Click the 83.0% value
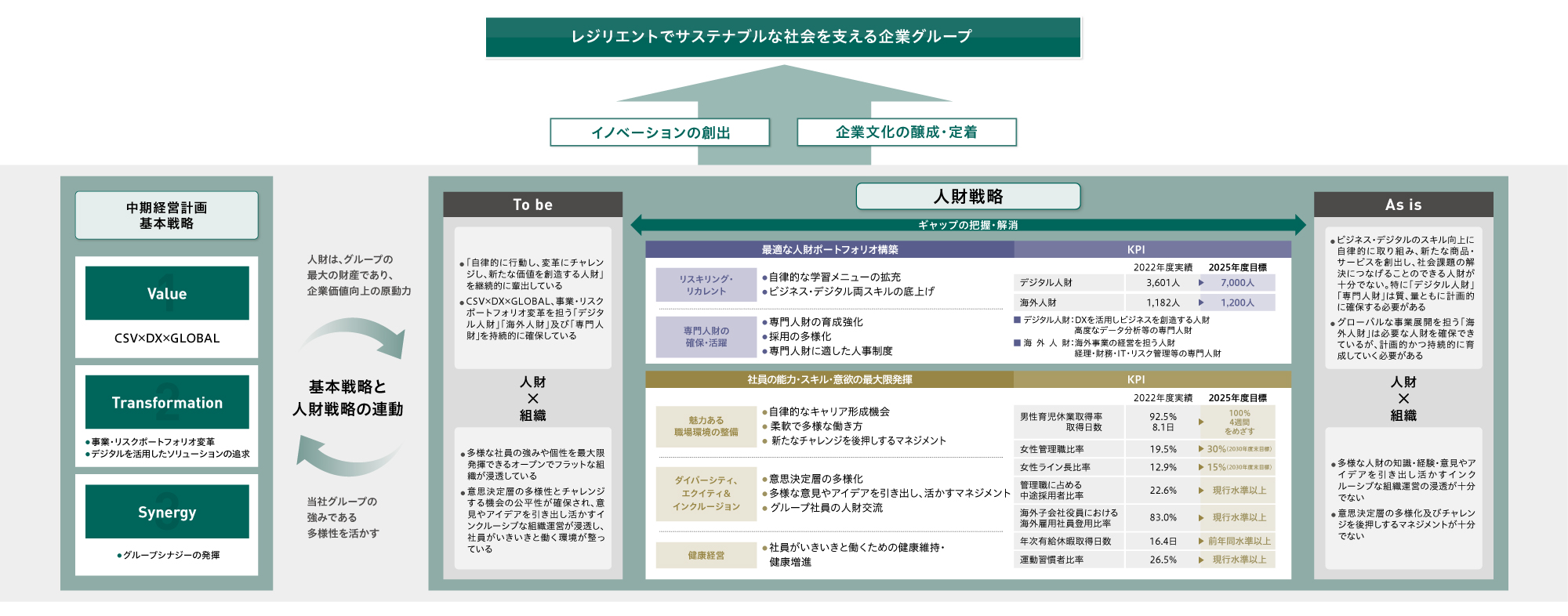The width and height of the screenshot is (1568, 616). coord(1163,518)
